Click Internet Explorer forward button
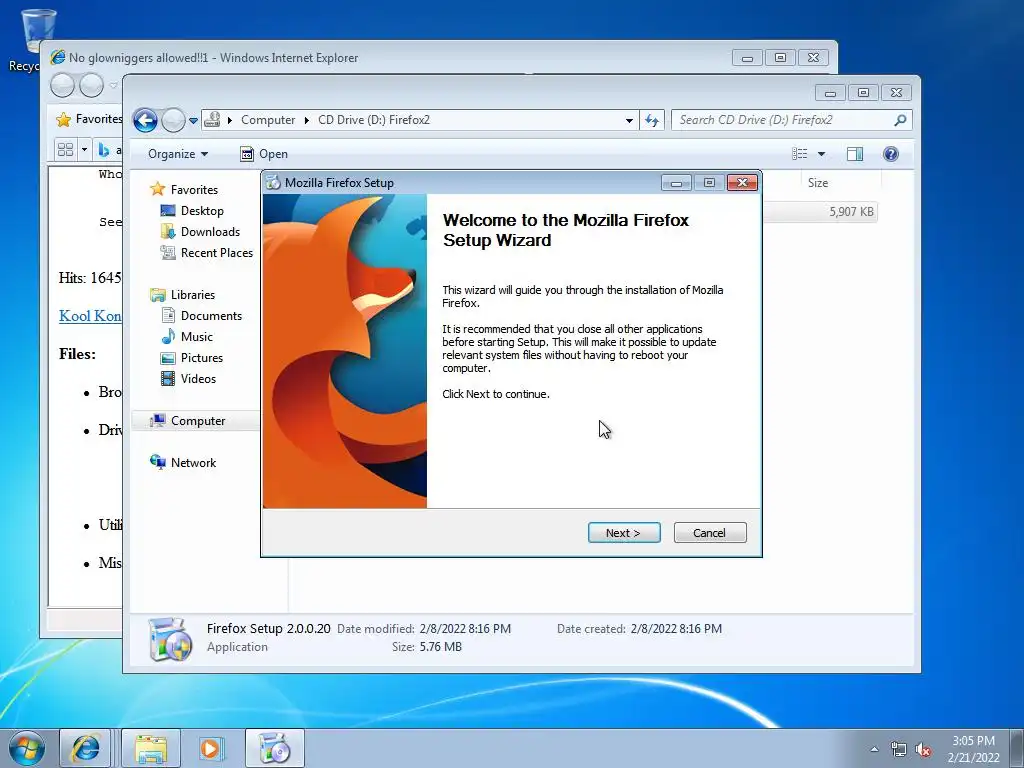1024x768 pixels. pyautogui.click(x=91, y=85)
